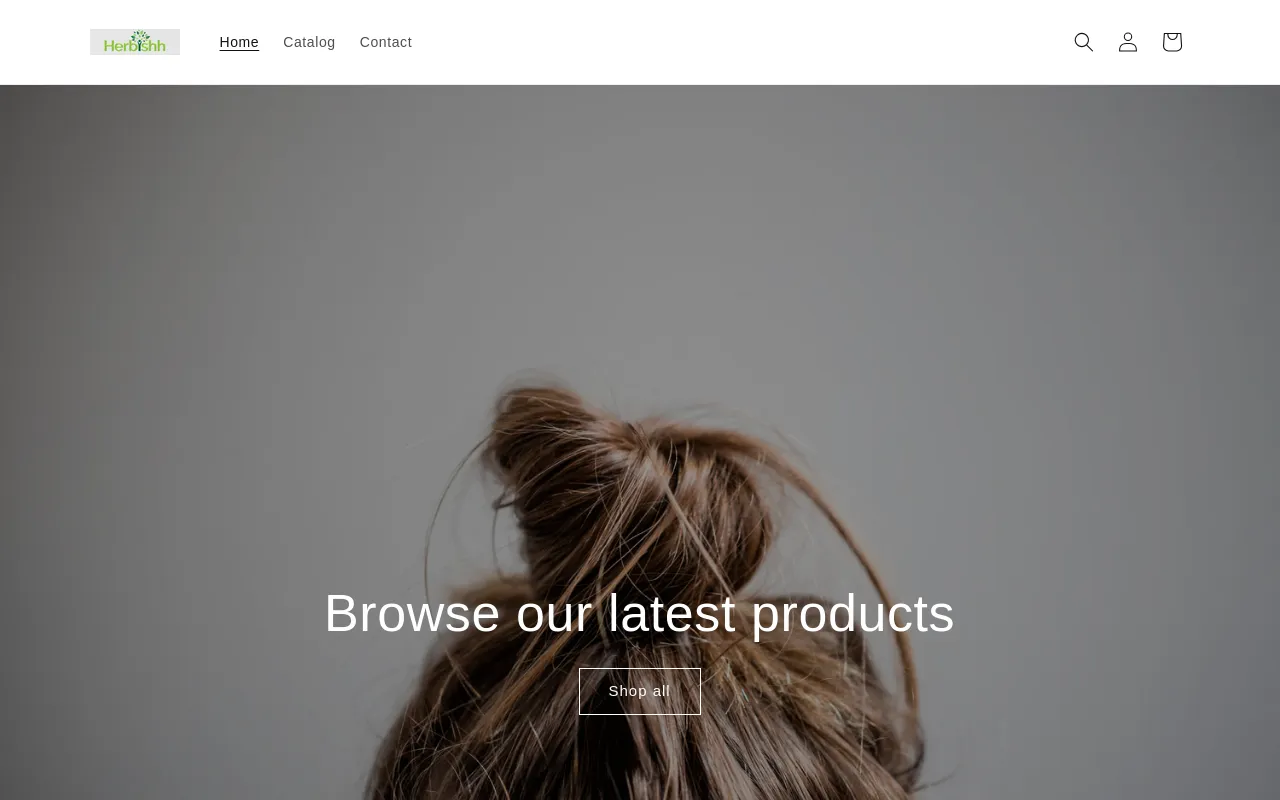1280x800 pixels.
Task: Click the word 'products' in the banner title
Action: tap(853, 615)
